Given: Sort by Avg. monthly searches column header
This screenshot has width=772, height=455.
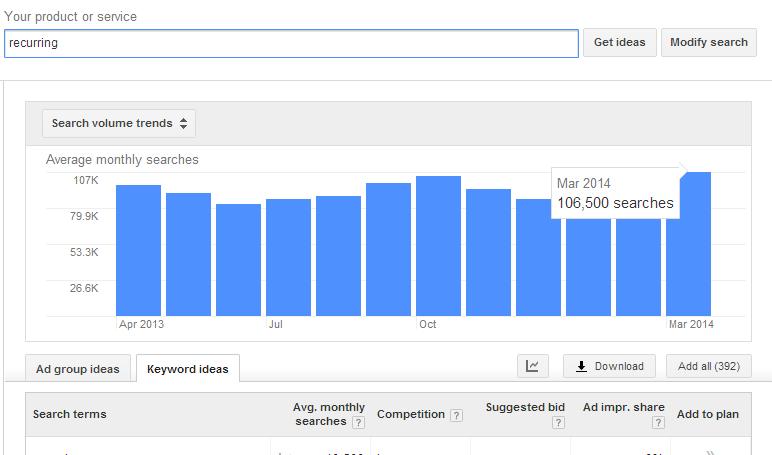Looking at the screenshot, I should tap(329, 414).
